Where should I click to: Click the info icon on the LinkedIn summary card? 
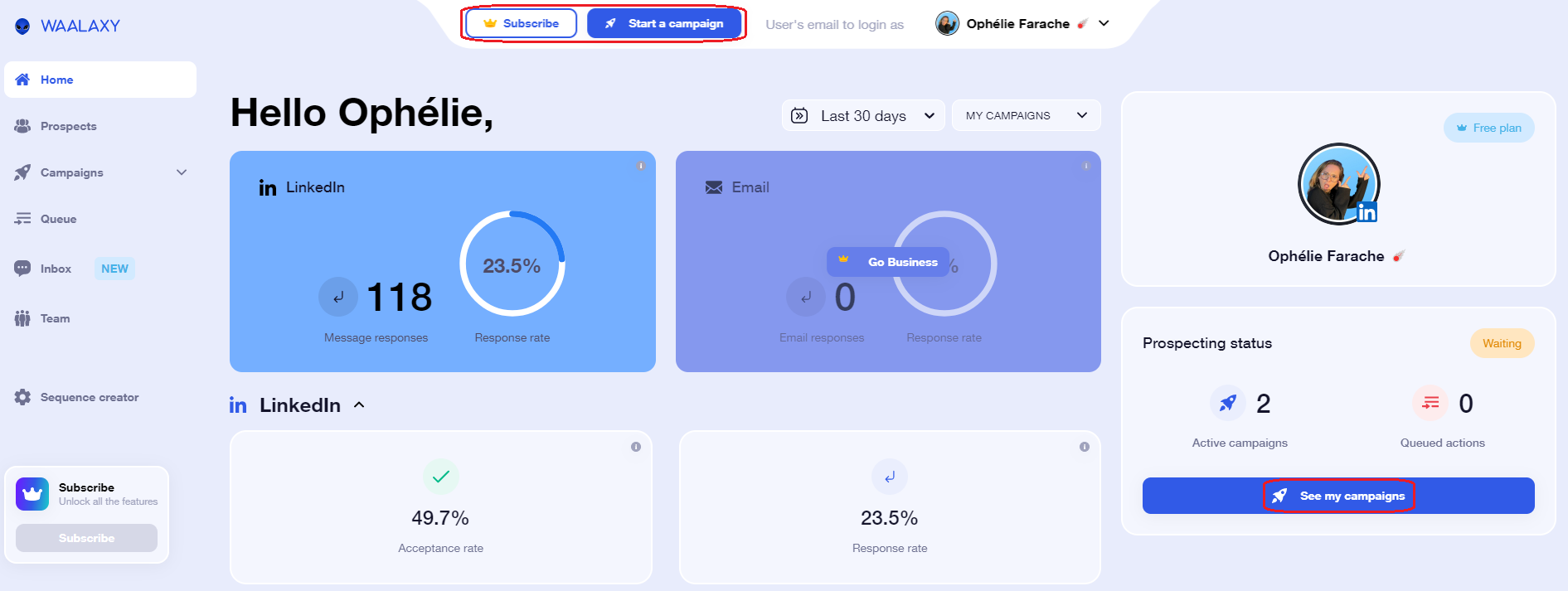tap(641, 166)
